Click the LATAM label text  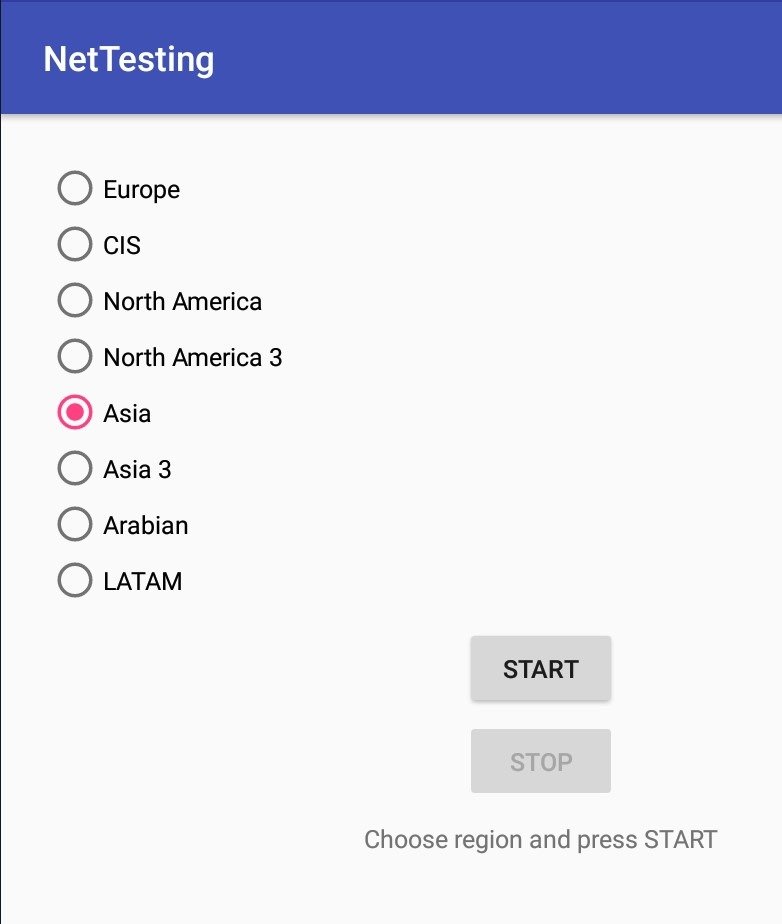[143, 581]
